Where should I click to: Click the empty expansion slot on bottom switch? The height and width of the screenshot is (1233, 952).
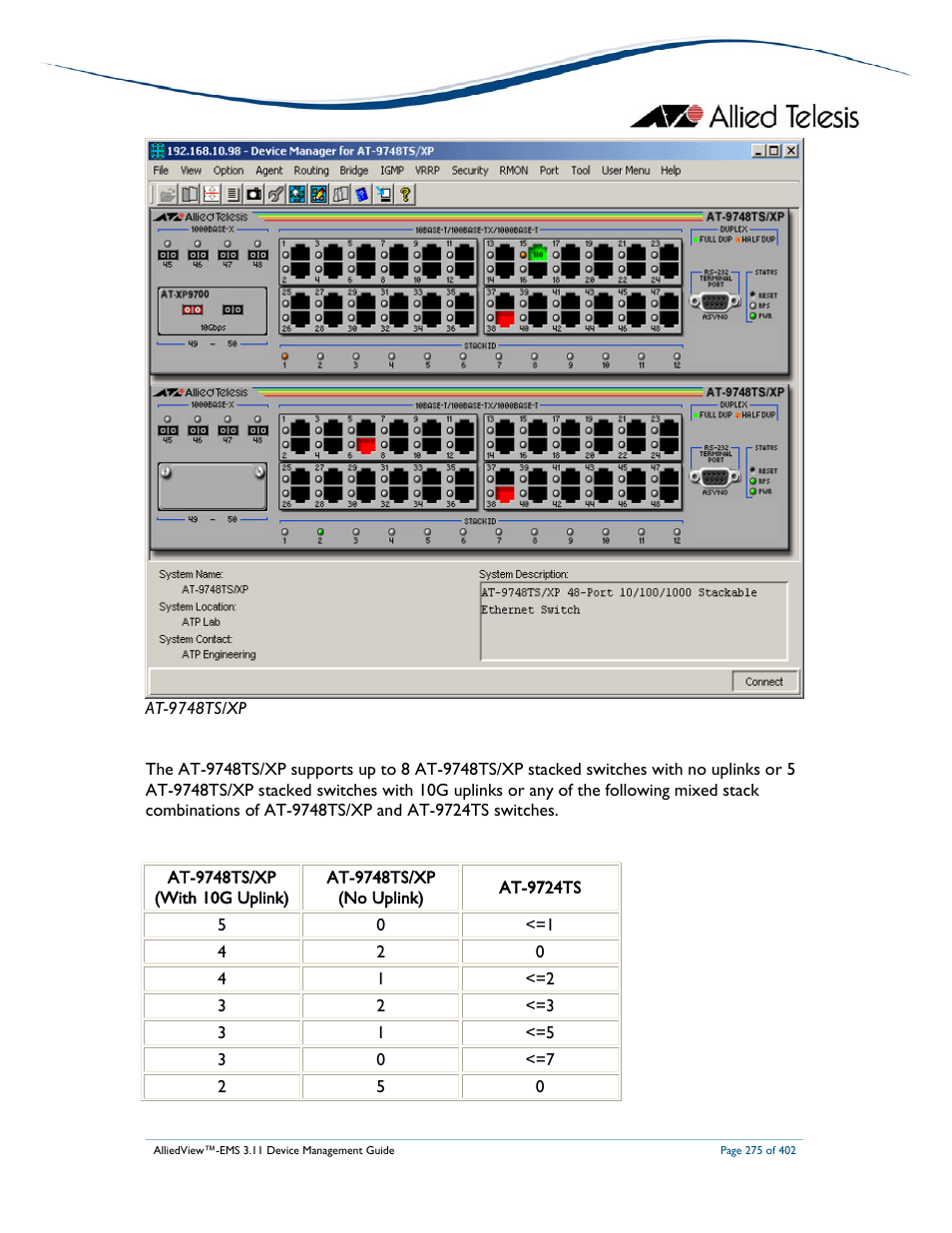pyautogui.click(x=213, y=486)
